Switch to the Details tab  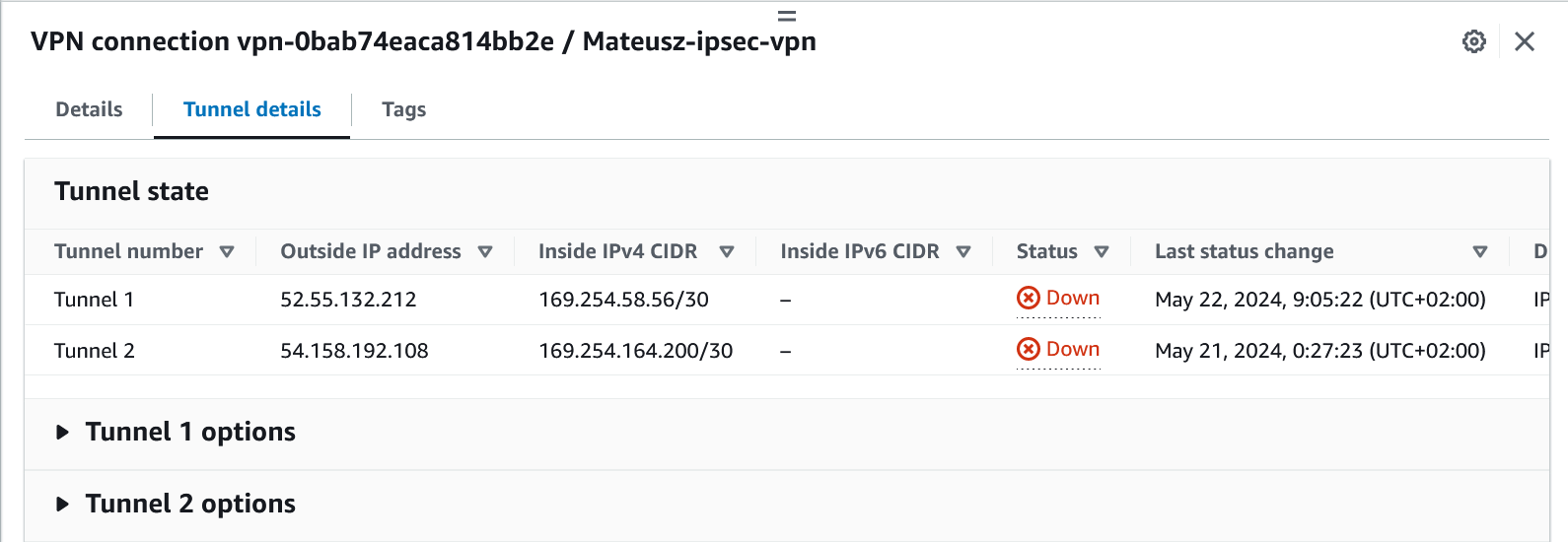(x=89, y=109)
